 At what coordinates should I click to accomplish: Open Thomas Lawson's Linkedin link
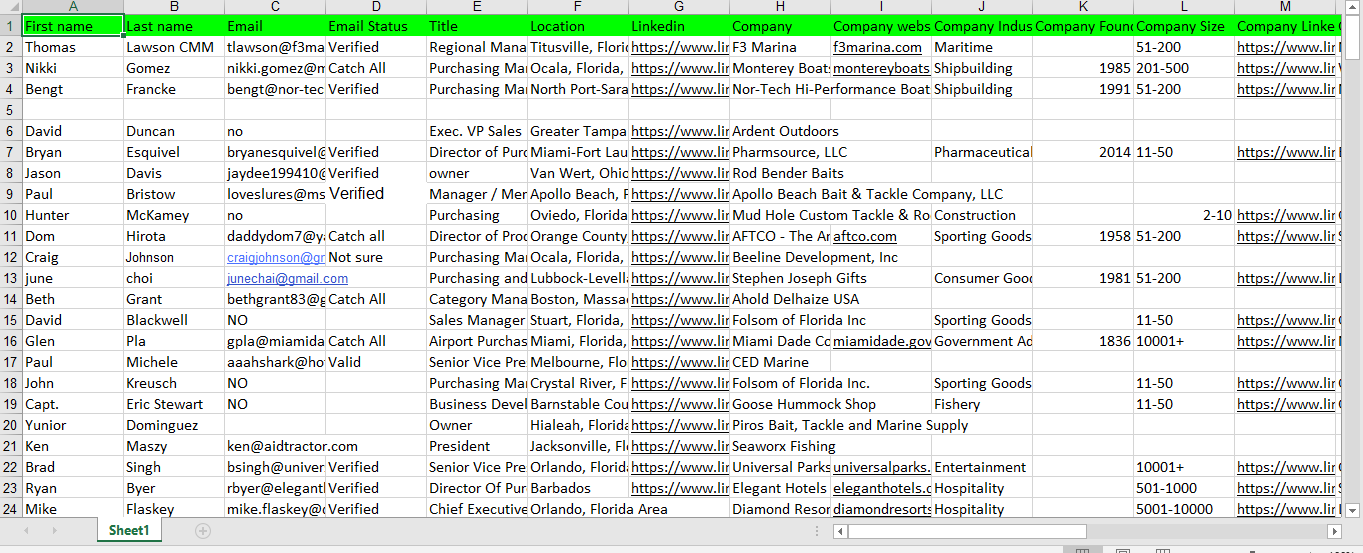point(679,47)
